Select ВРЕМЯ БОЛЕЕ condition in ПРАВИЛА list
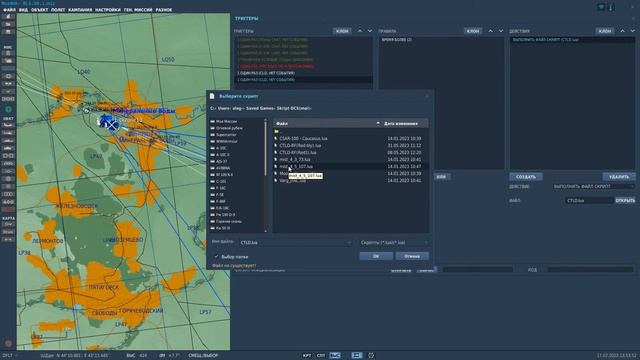This screenshot has height=360, width=640. click(396, 40)
